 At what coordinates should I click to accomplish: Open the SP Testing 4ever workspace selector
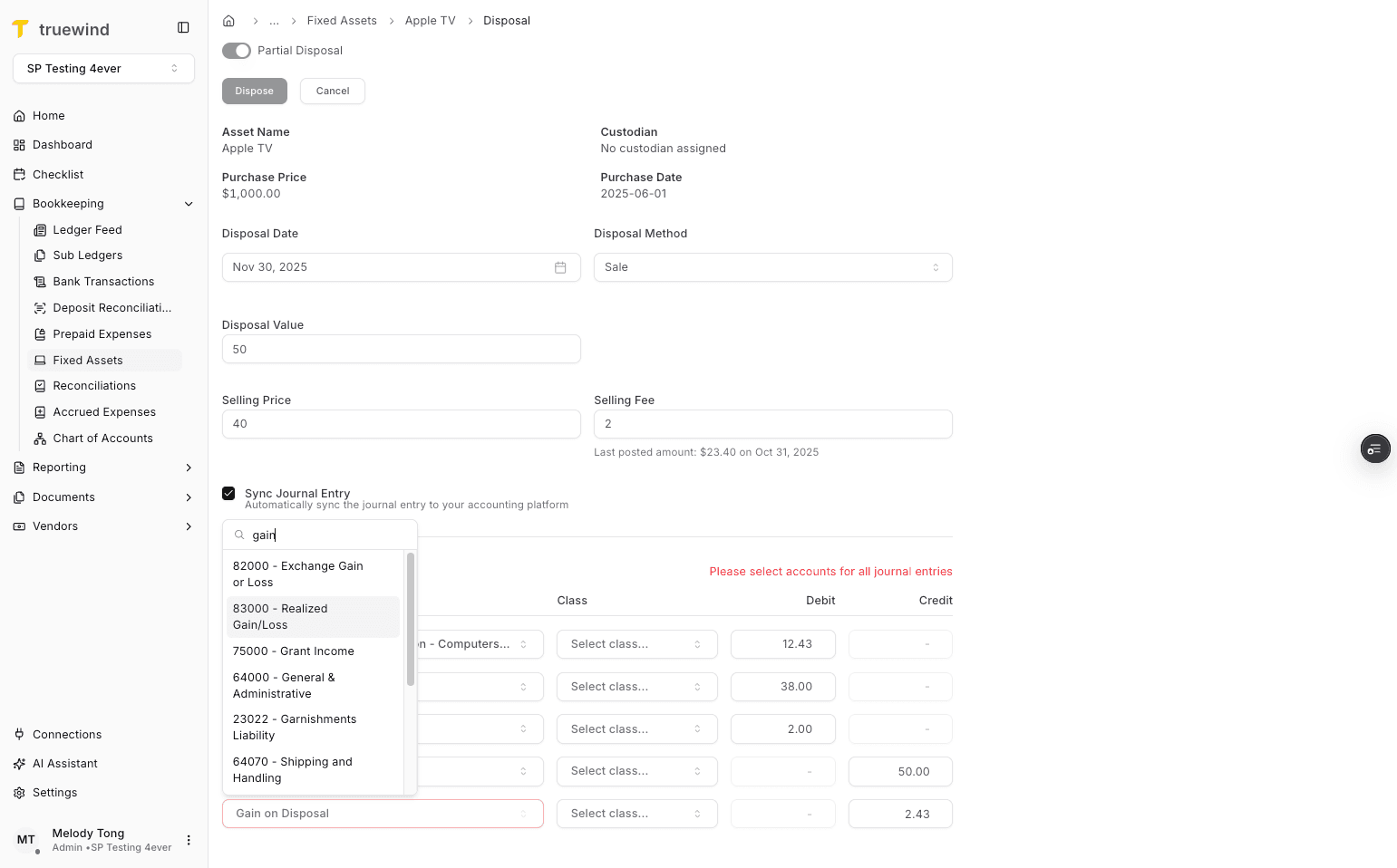(103, 69)
